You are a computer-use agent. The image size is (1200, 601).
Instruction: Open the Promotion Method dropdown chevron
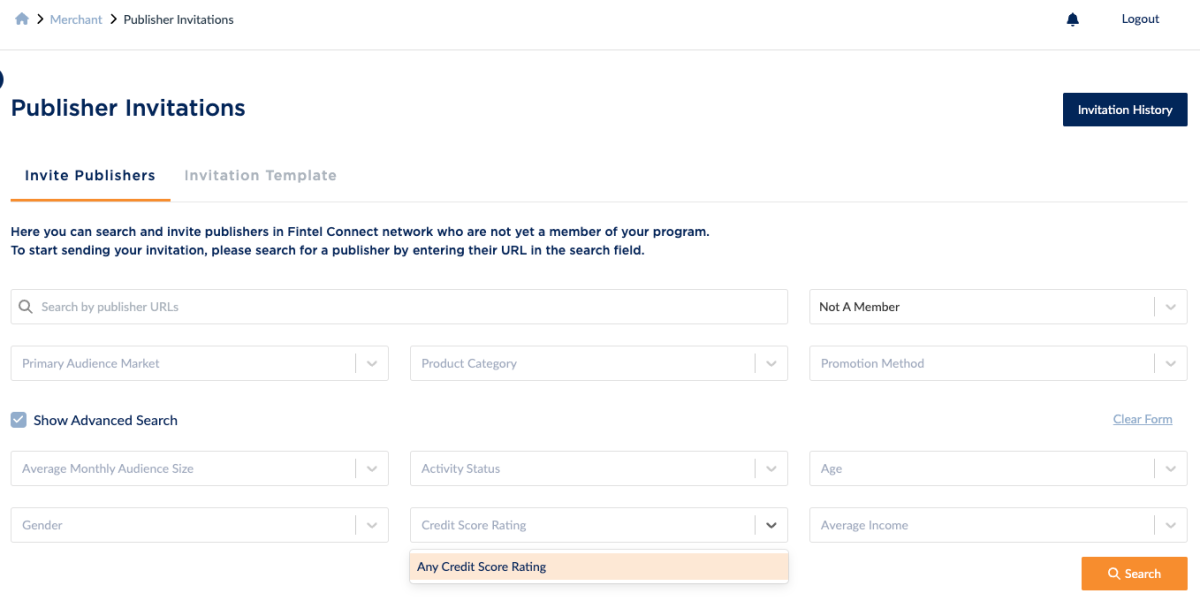point(1171,363)
